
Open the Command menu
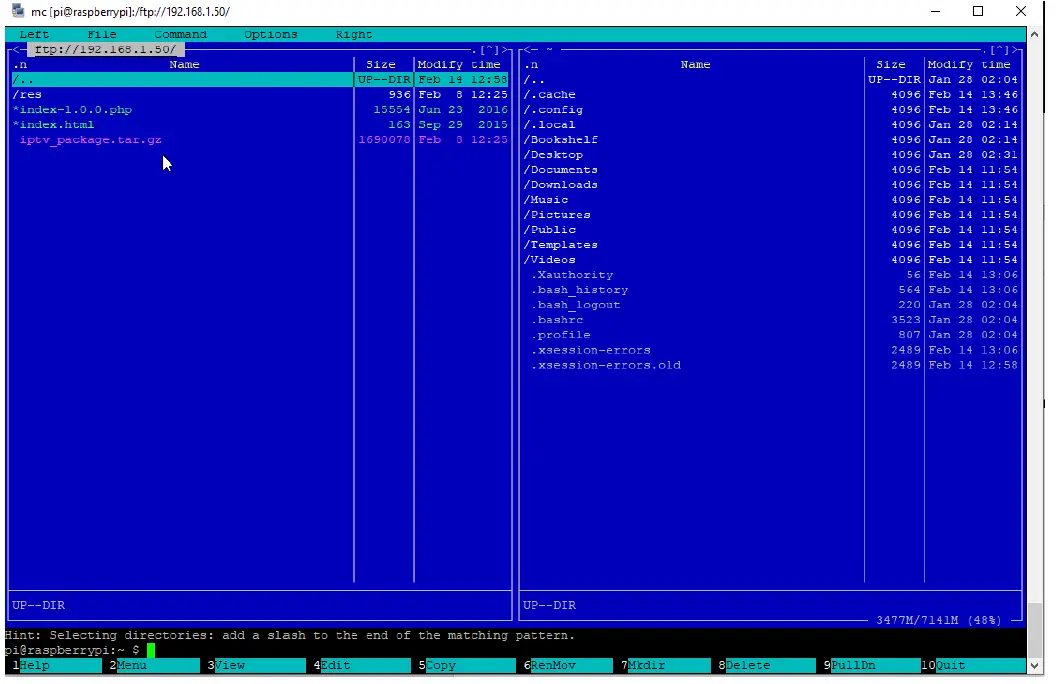[x=180, y=34]
